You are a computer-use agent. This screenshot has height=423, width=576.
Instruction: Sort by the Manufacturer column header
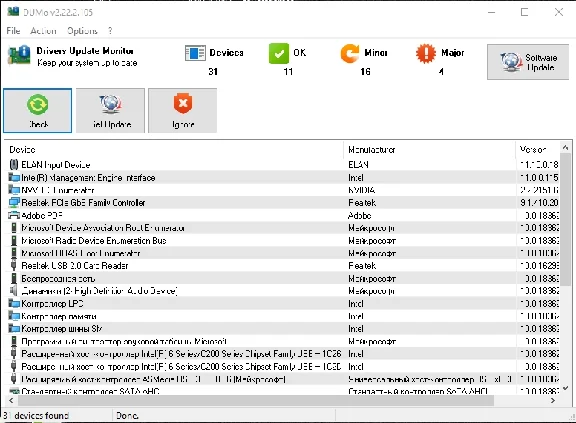[x=429, y=150]
